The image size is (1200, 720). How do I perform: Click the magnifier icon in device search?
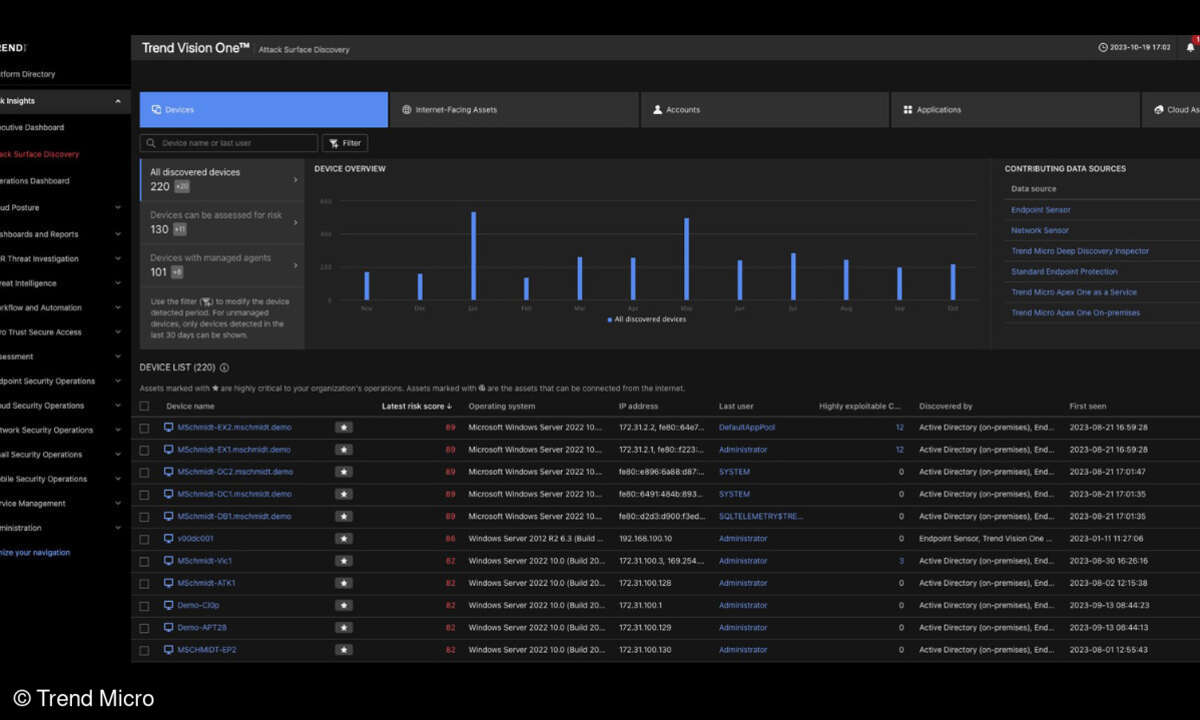click(x=150, y=143)
